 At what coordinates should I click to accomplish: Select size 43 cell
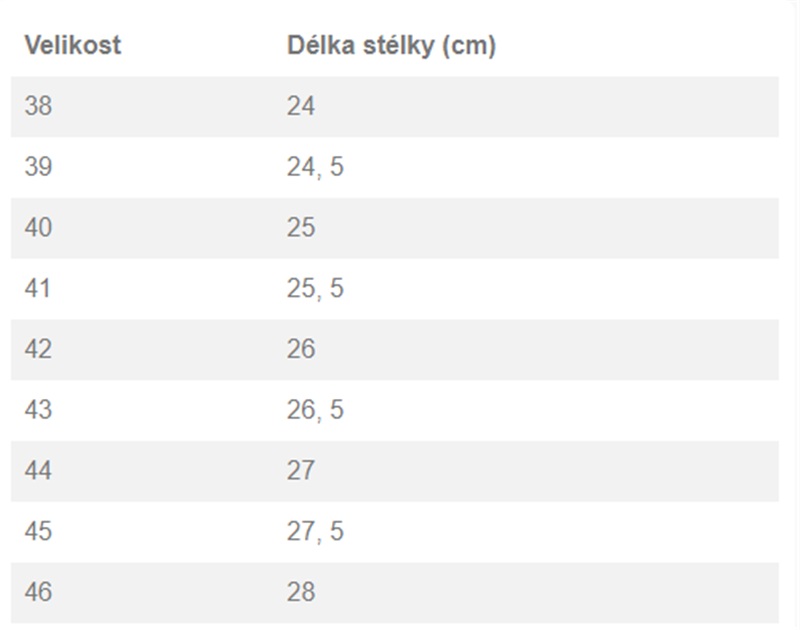pyautogui.click(x=38, y=410)
